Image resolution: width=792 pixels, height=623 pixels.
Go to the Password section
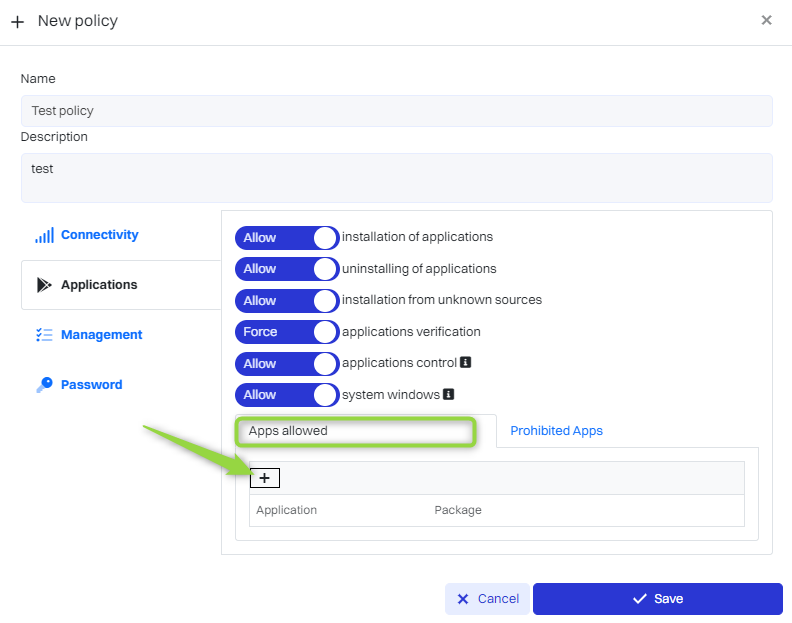91,385
